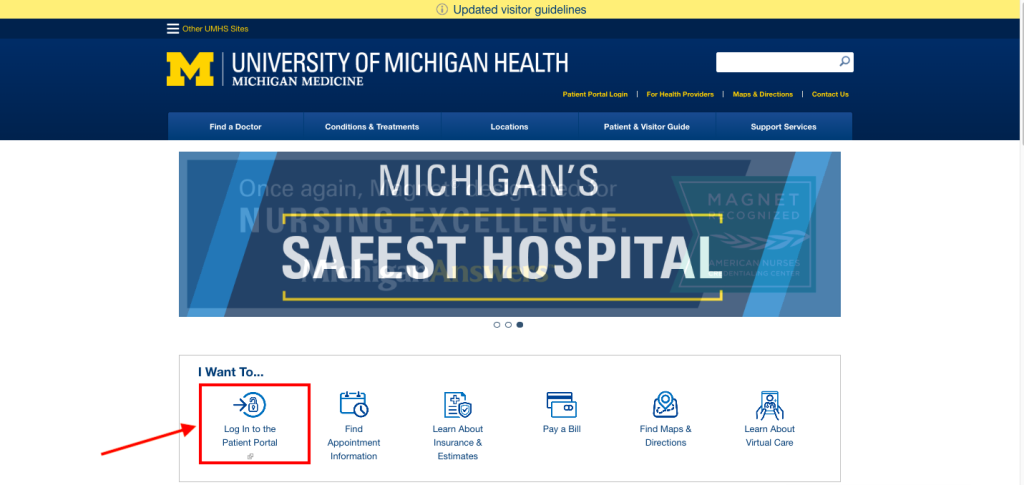Click Log In to the Patient Portal text
1024x485 pixels.
250,436
